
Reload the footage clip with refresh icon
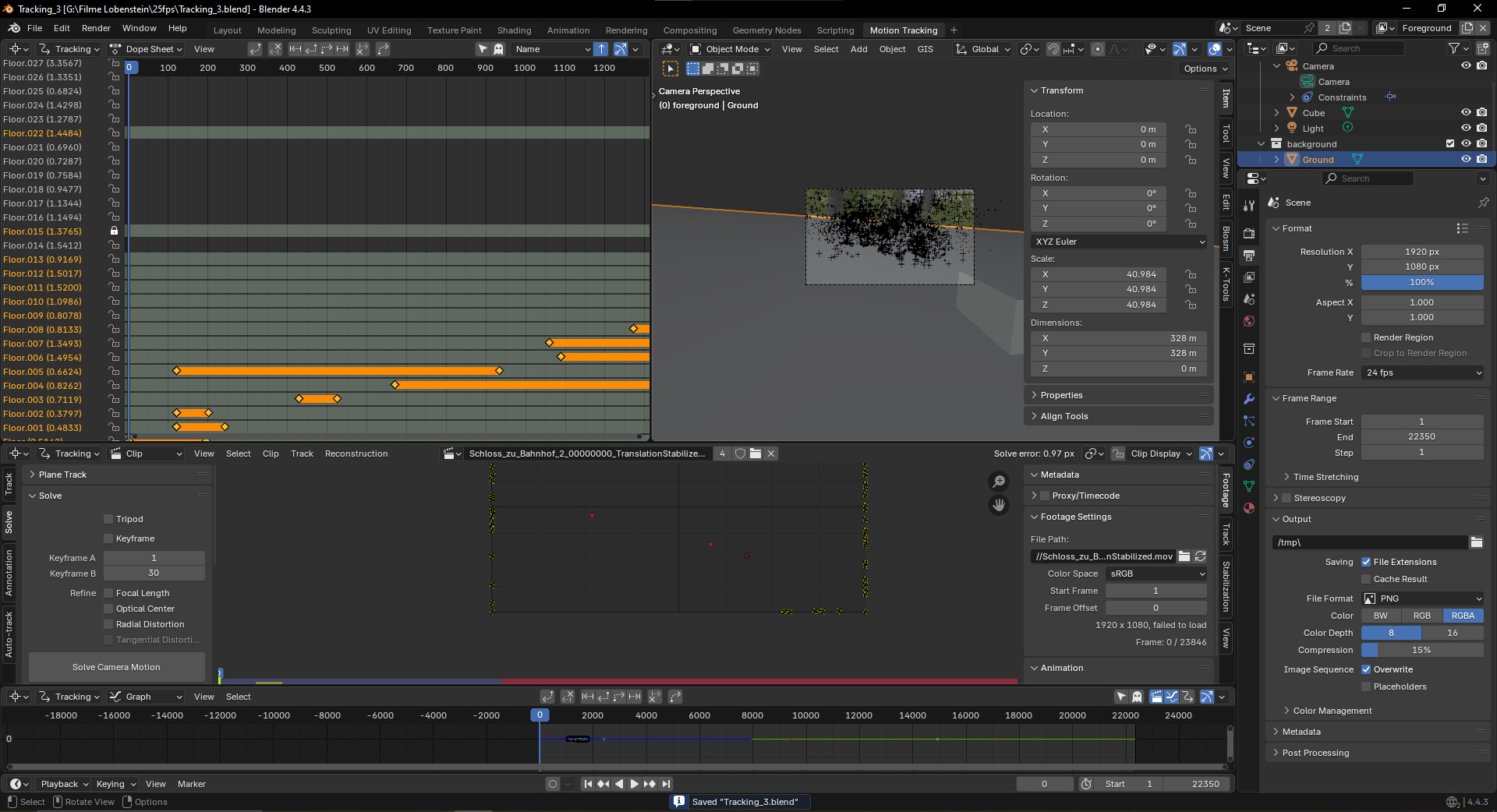pyautogui.click(x=1201, y=556)
